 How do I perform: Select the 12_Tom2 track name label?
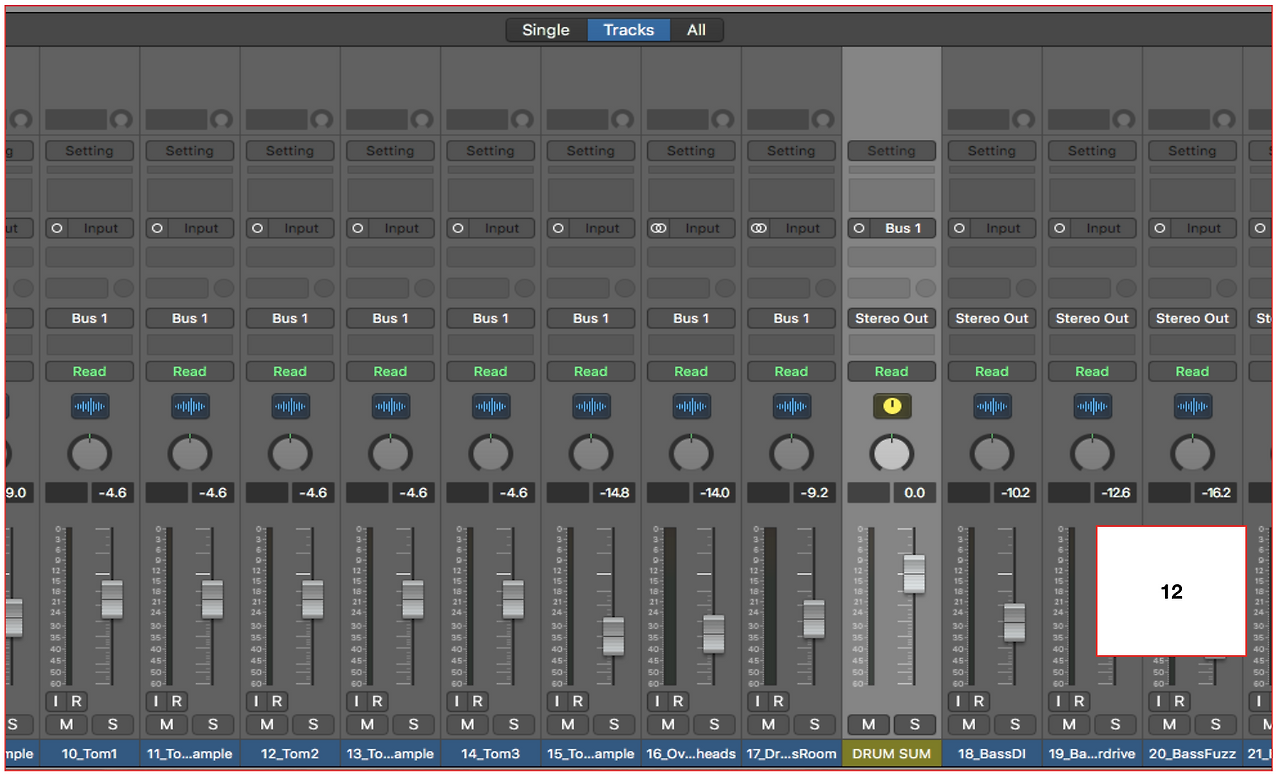290,754
